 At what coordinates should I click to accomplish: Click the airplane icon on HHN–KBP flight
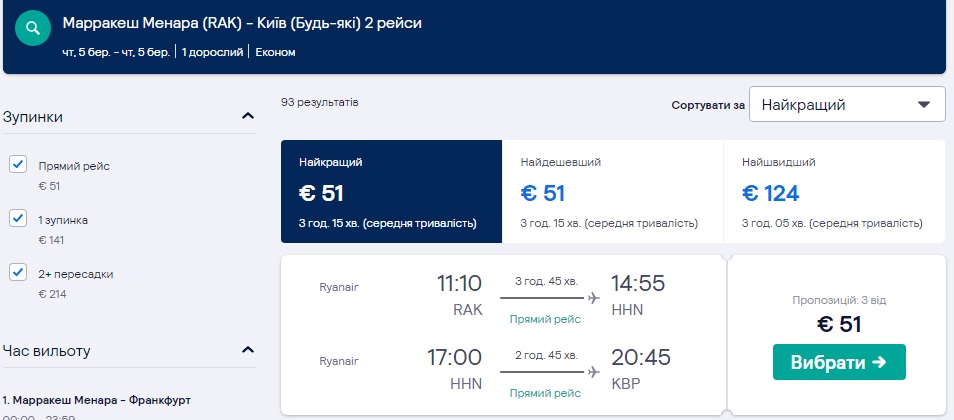593,372
